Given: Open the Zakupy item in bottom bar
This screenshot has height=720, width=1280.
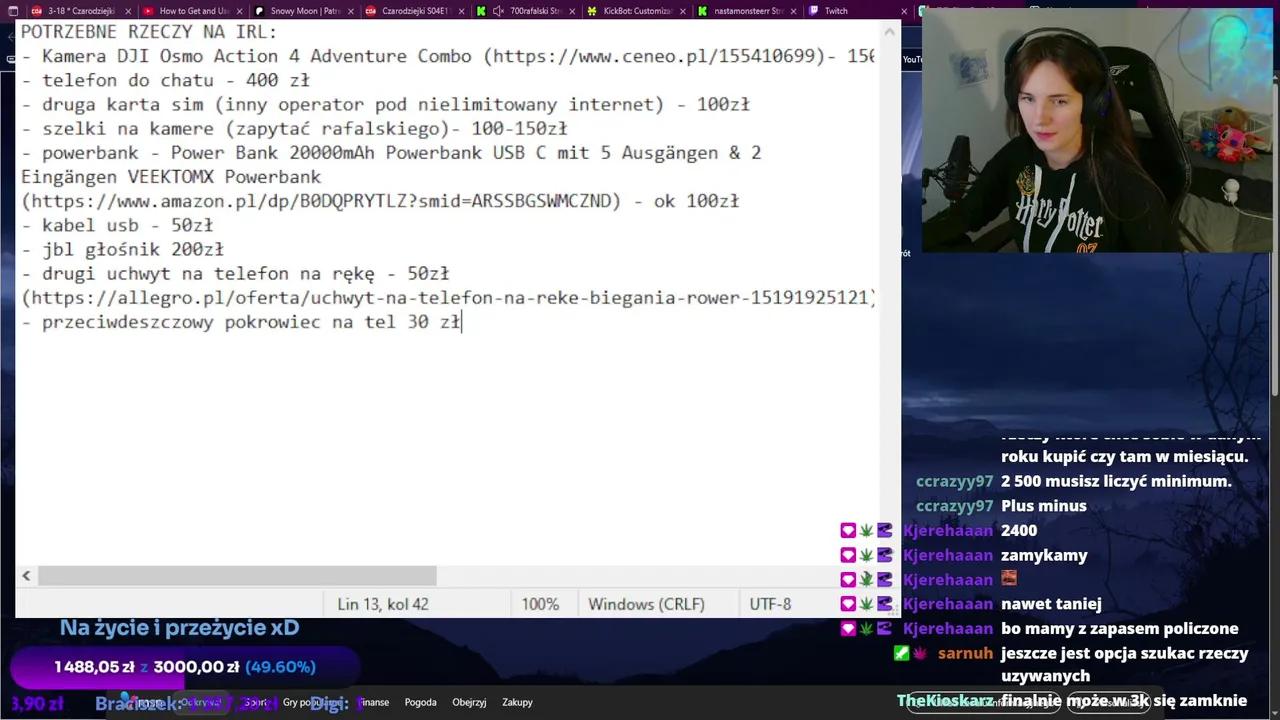Looking at the screenshot, I should coord(517,702).
